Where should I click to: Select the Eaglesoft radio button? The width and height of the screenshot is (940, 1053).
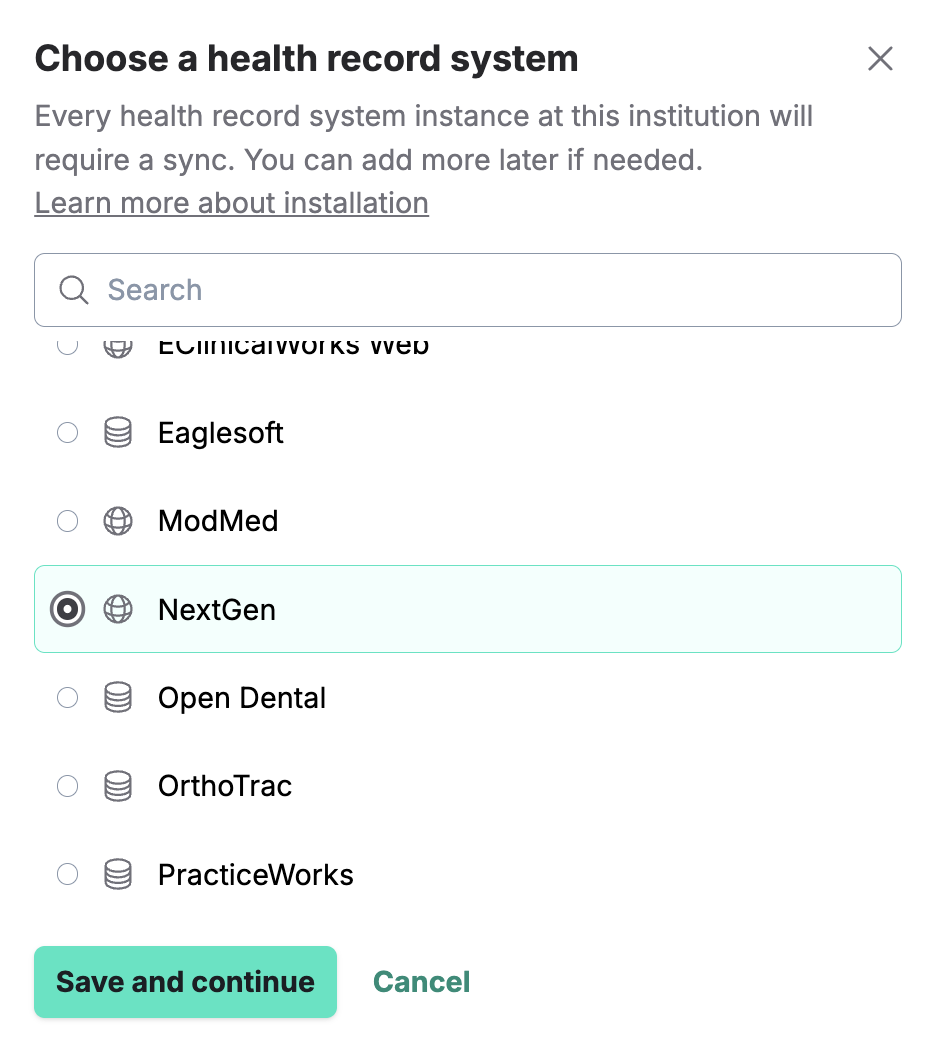67,433
